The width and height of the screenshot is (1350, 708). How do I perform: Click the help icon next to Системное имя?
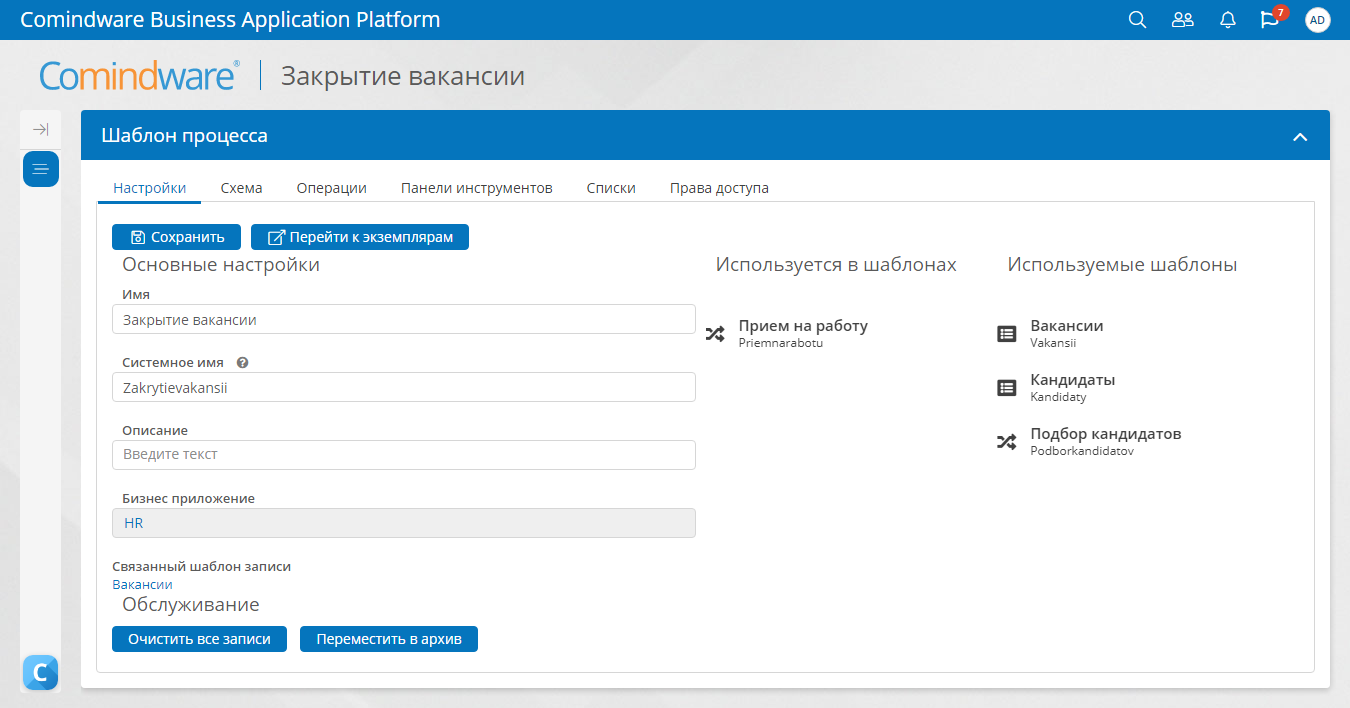242,363
